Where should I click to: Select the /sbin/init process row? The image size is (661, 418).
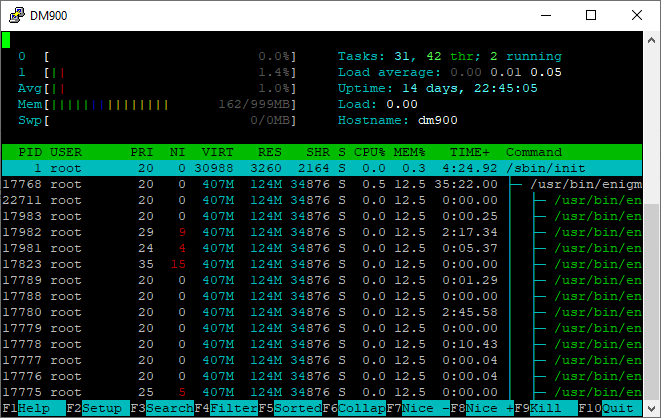point(320,168)
